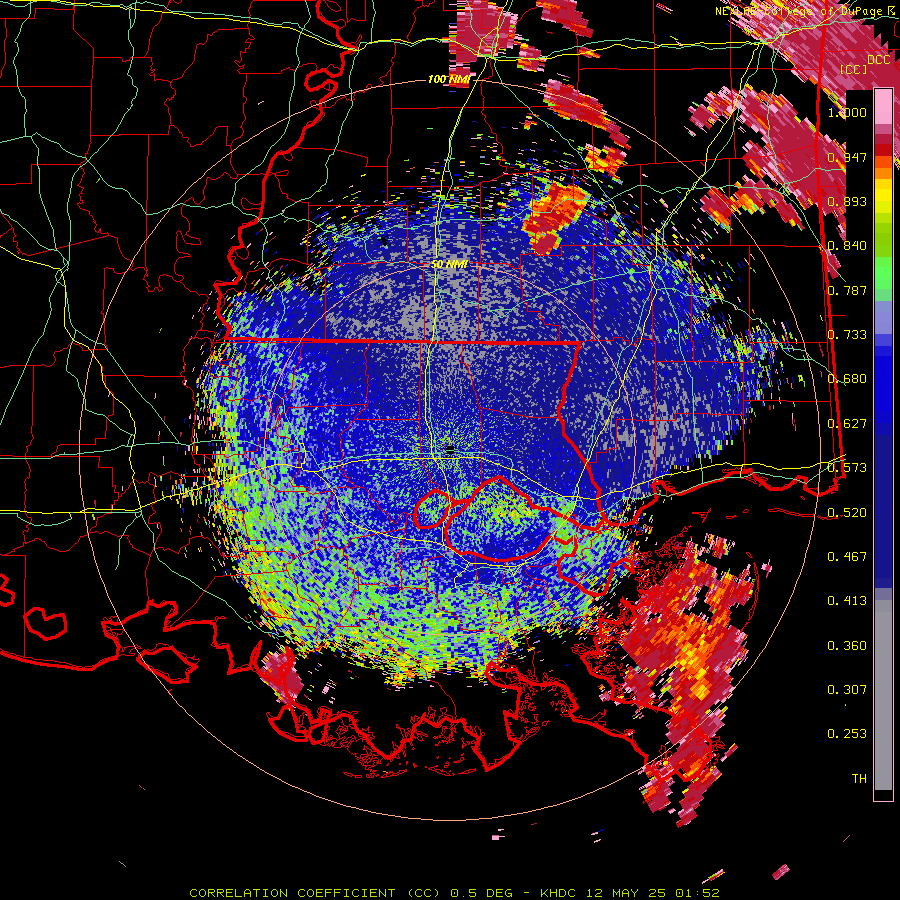Click the DCC legend title
This screenshot has height=900, width=900.
(x=878, y=60)
